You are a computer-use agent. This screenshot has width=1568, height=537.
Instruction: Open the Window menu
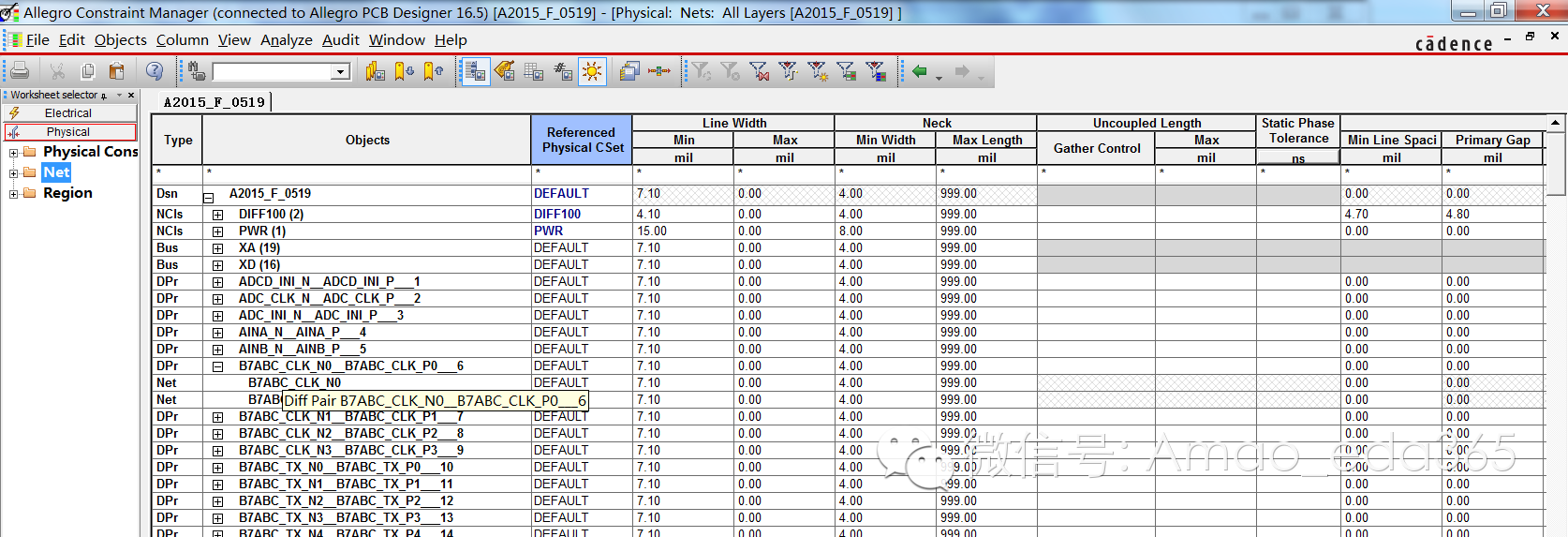point(397,39)
